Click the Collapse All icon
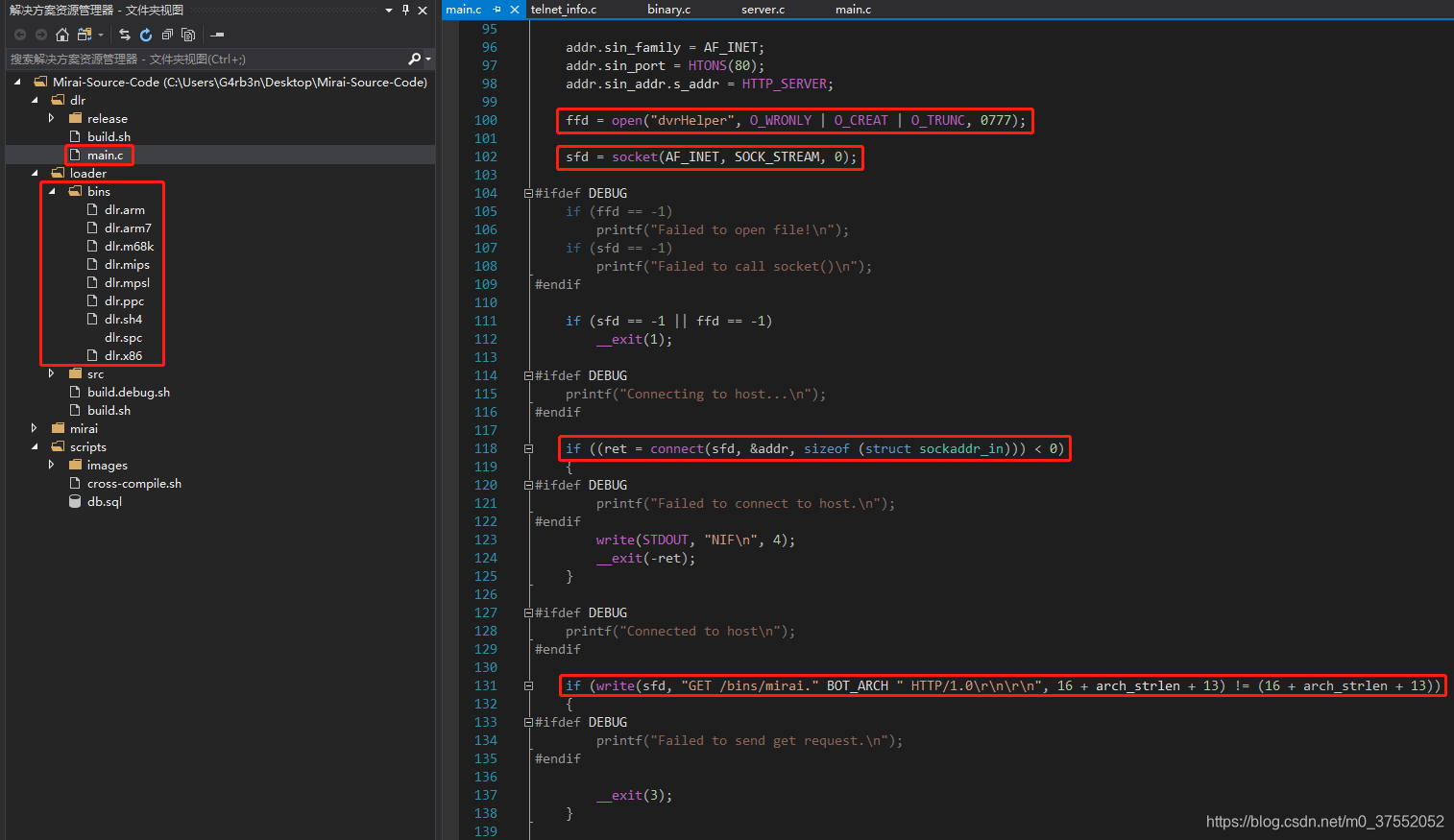Viewport: 1454px width, 840px height. pos(167,35)
